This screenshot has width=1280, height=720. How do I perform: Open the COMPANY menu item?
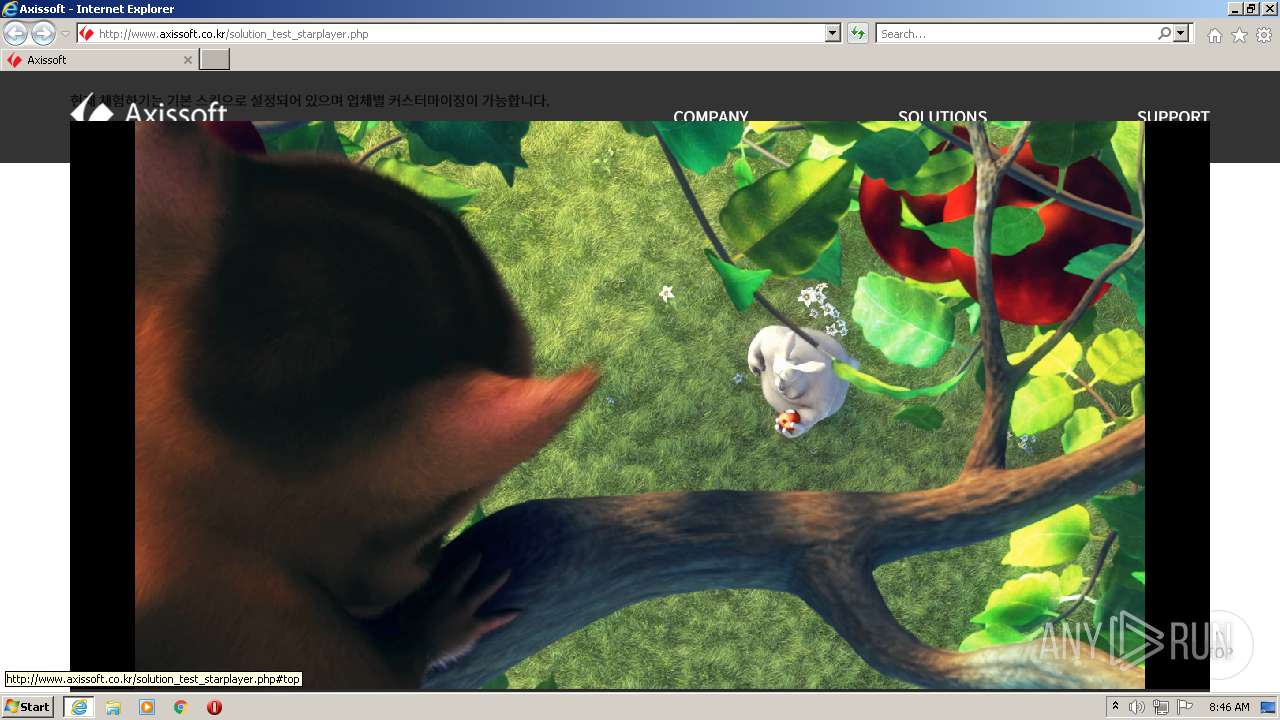coord(710,116)
